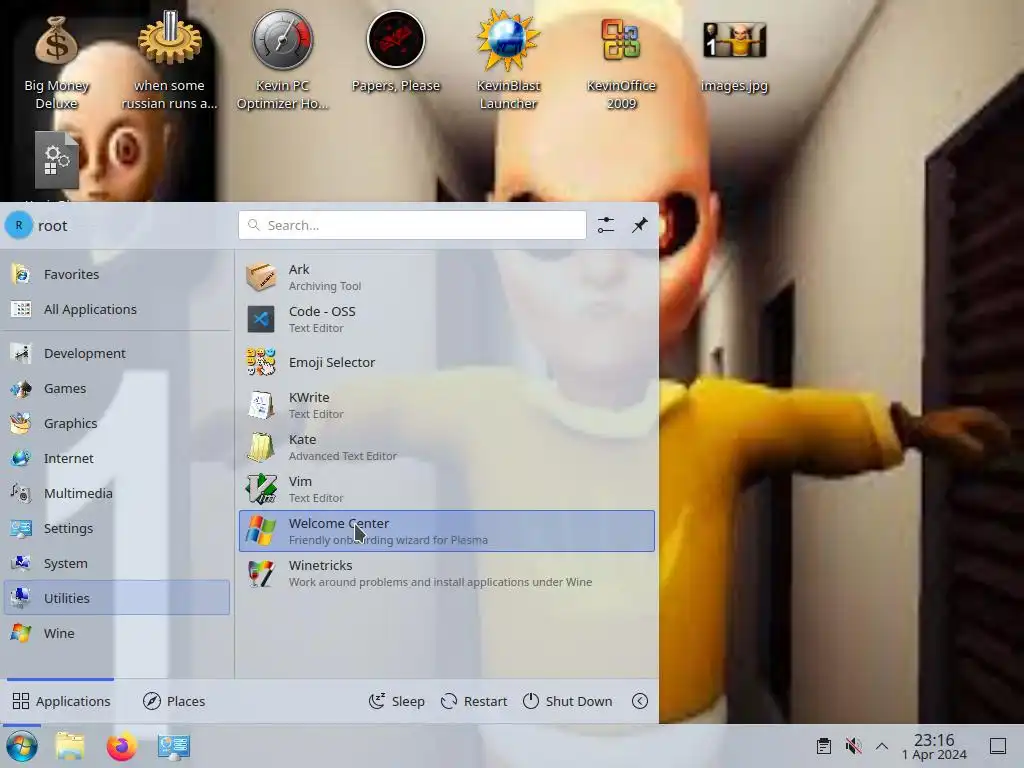
Task: Click the Shut Down button
Action: pyautogui.click(x=568, y=701)
